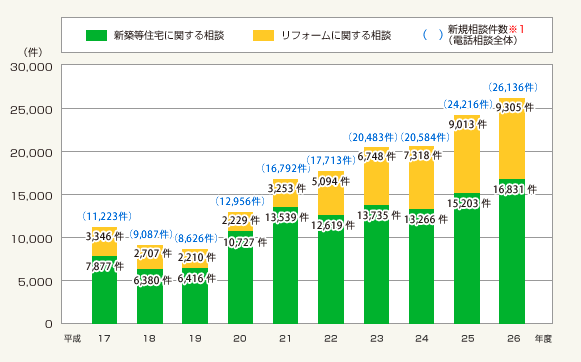This screenshot has width=581, height=362.
Task: Click the reform value 2,229 件
Action: [x=240, y=220]
